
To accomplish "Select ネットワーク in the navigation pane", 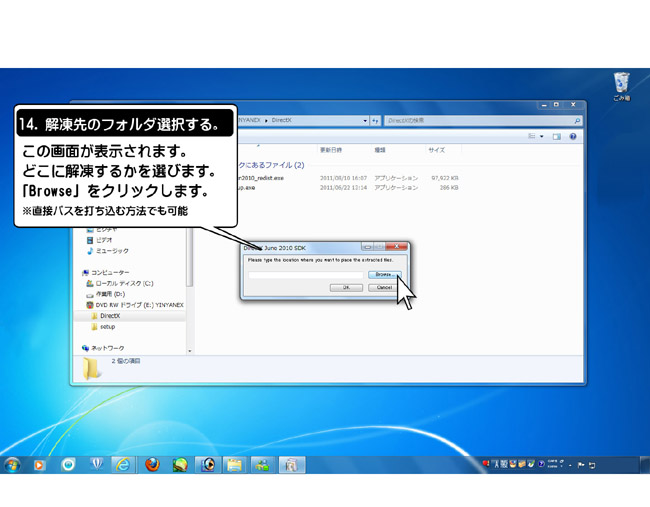I will pyautogui.click(x=107, y=348).
